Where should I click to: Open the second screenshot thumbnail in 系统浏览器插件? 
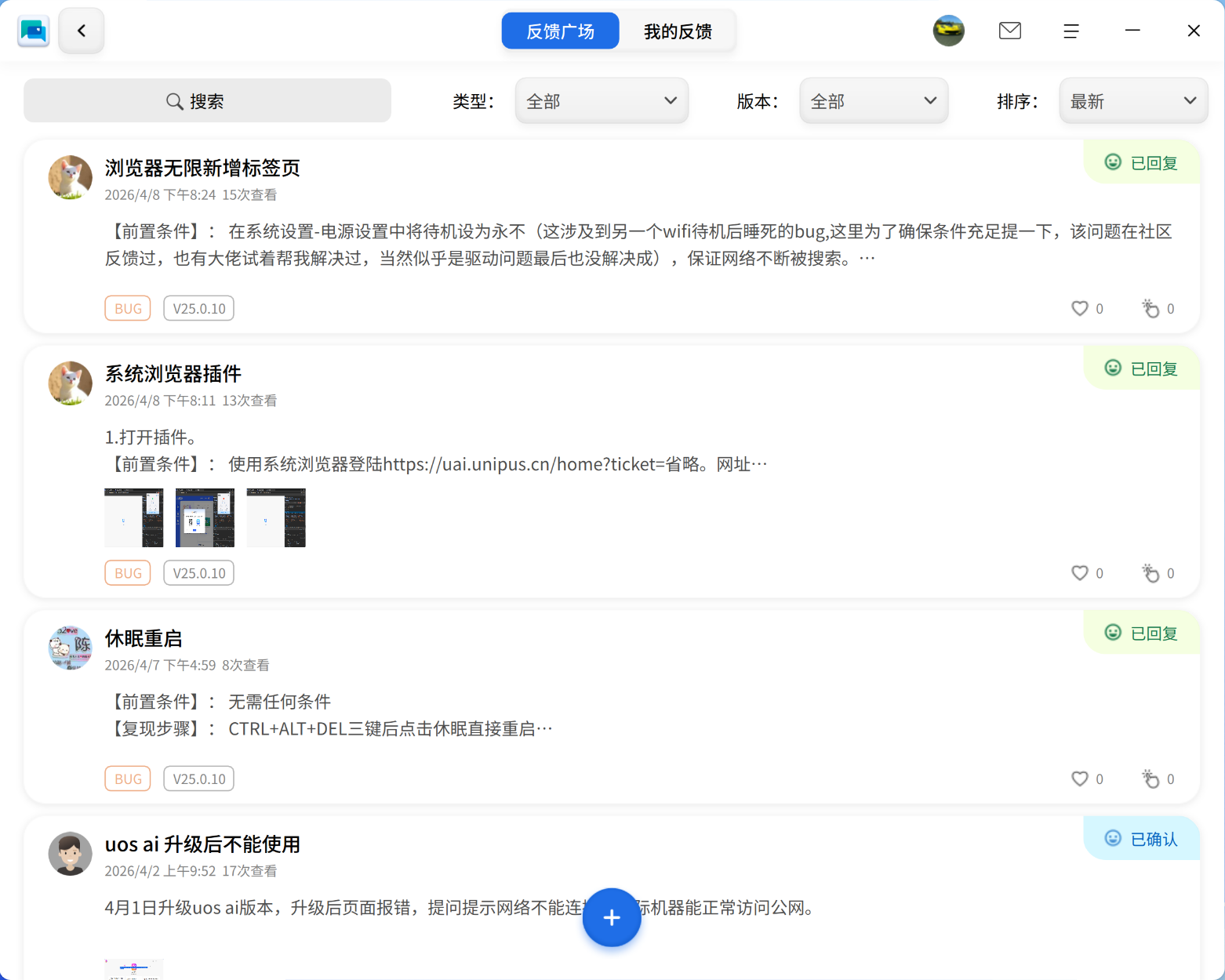[205, 517]
